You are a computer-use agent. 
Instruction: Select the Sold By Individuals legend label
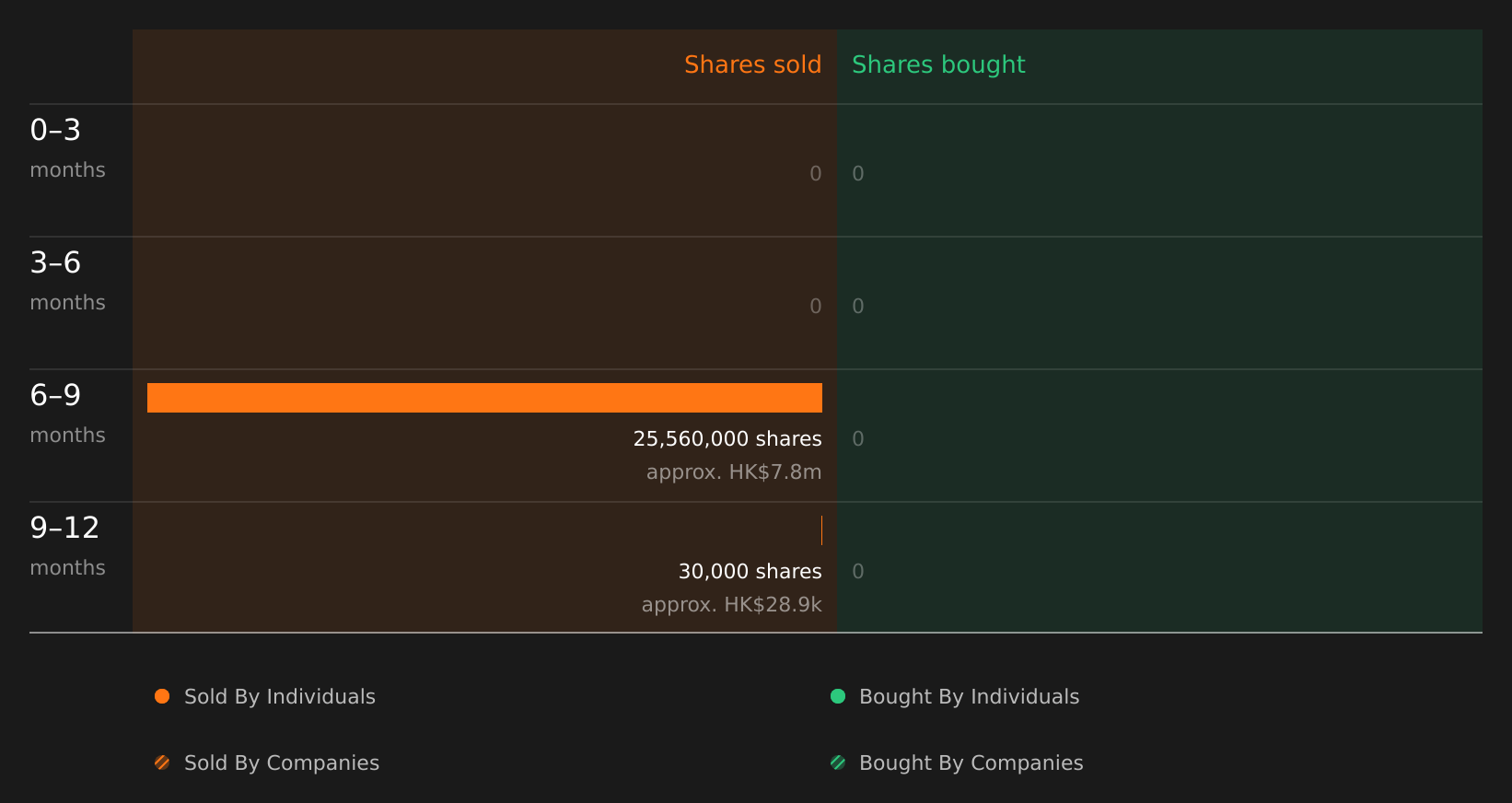tap(280, 697)
